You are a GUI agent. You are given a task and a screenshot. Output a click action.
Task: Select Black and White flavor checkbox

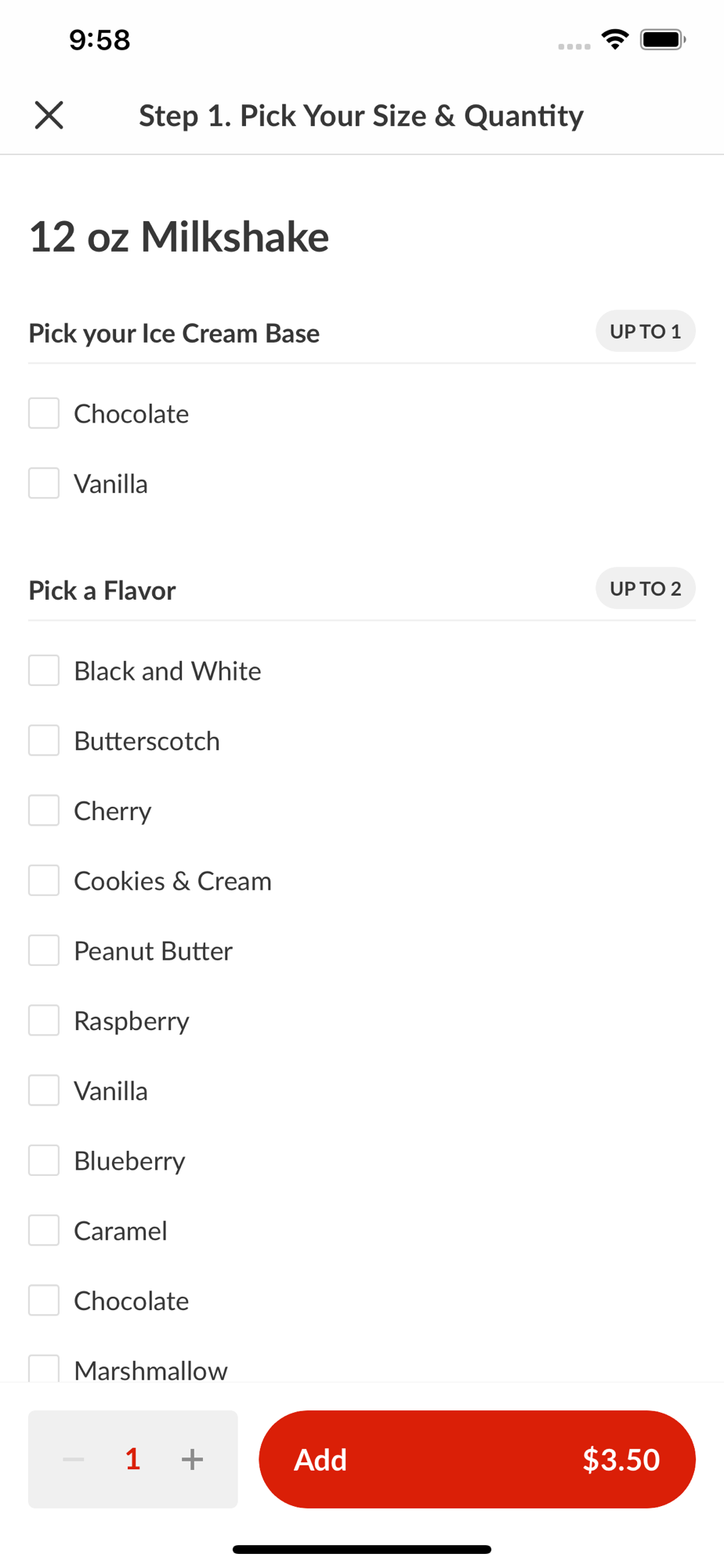[x=44, y=670]
